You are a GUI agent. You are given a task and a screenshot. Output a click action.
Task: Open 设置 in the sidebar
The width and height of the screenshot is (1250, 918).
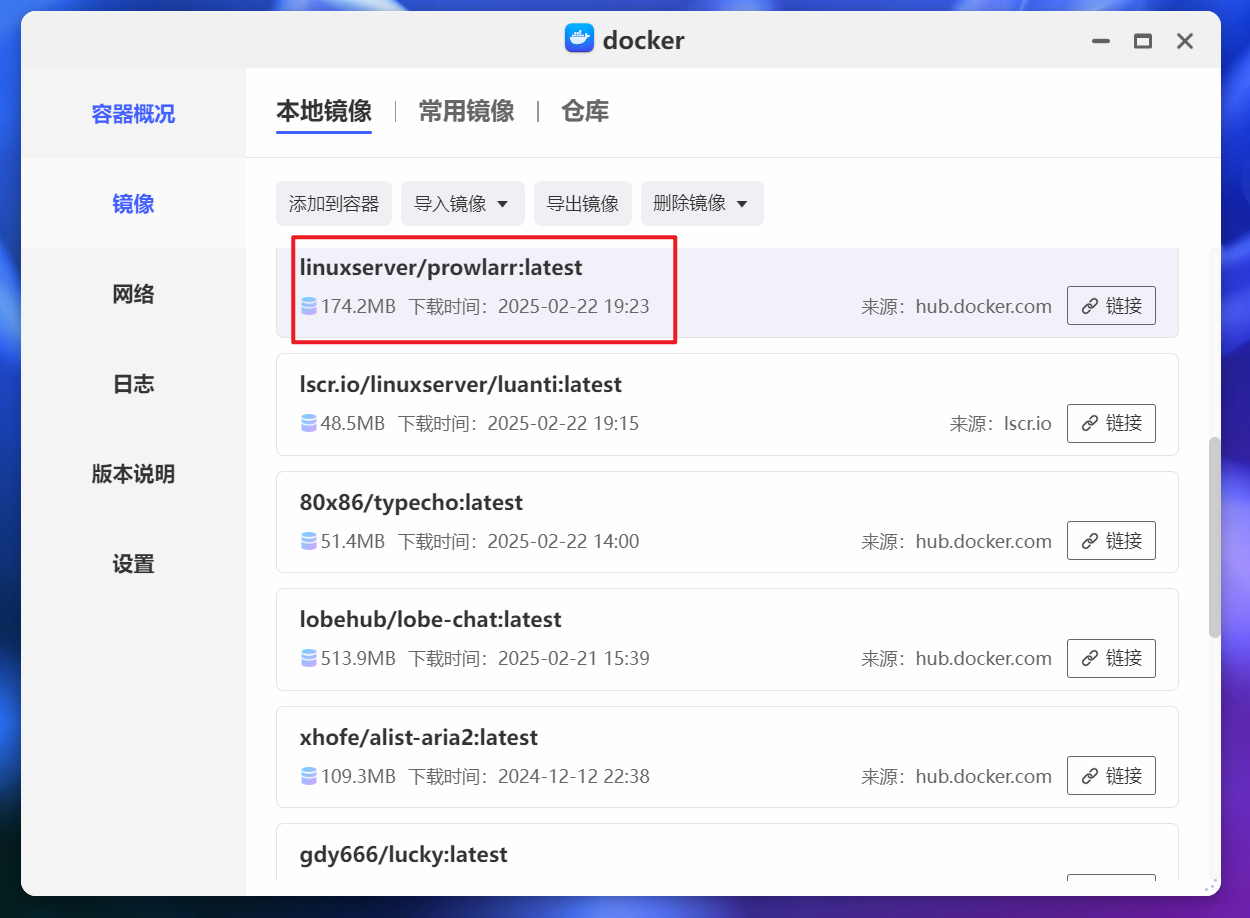[133, 564]
